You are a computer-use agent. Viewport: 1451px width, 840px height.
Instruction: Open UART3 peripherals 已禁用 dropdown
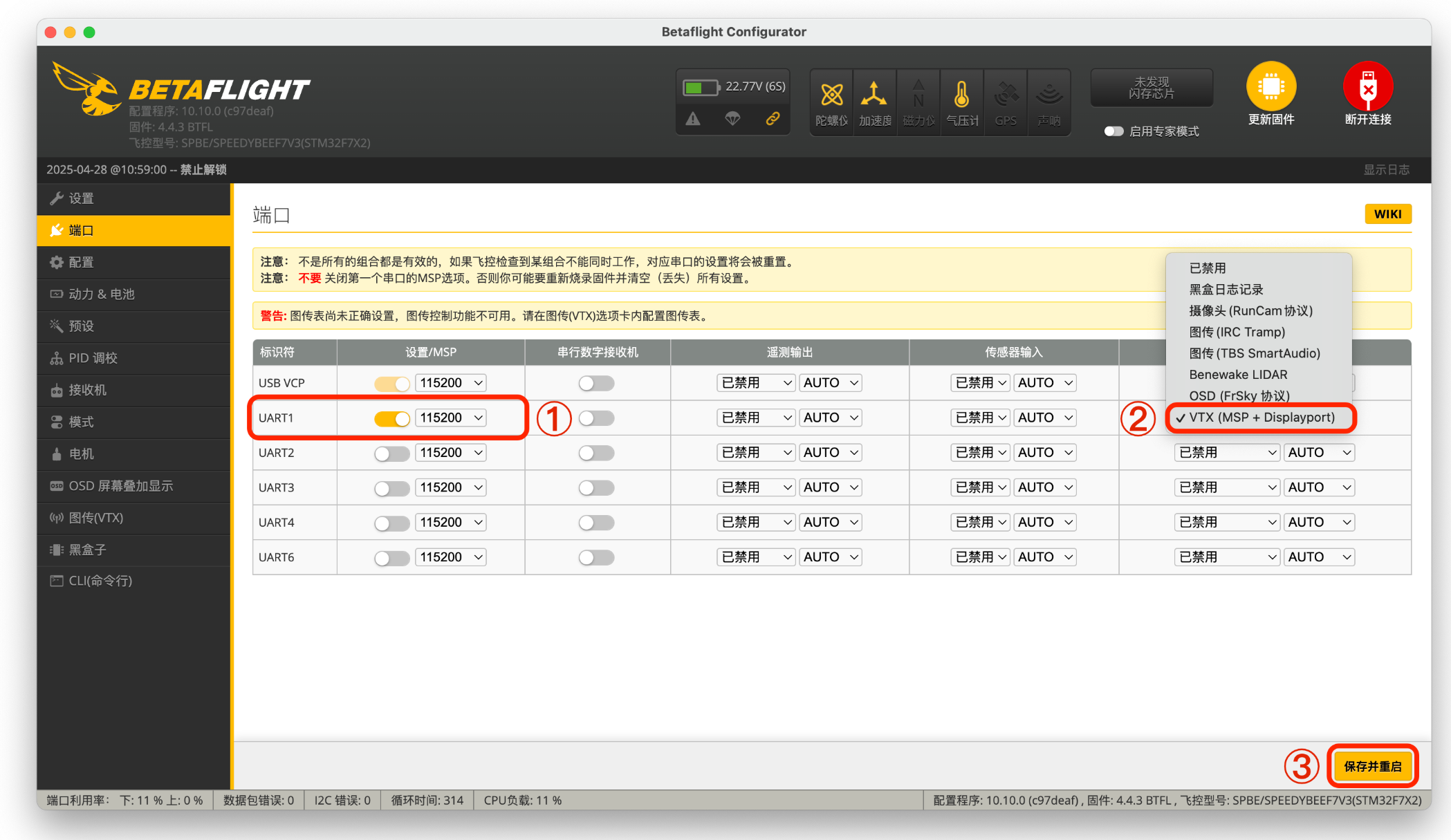click(1226, 487)
